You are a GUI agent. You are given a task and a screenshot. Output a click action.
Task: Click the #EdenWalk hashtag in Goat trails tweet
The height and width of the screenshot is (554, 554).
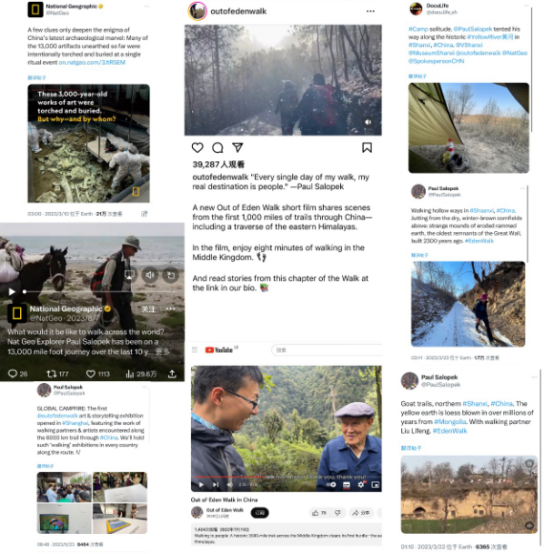pyautogui.click(x=450, y=431)
